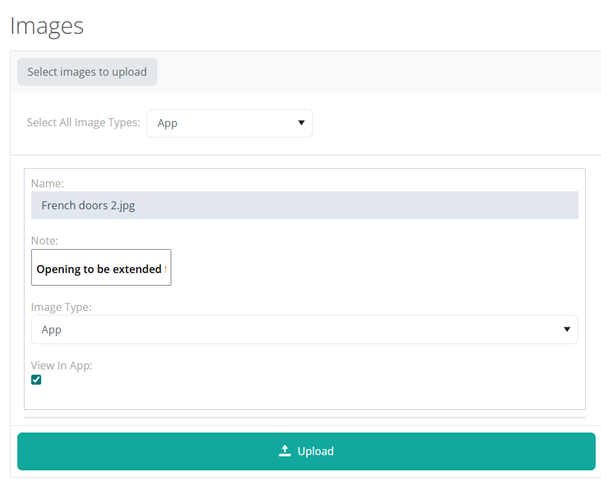Click the Select All Image Types dropdown arrow
601x483 pixels.
coord(301,123)
